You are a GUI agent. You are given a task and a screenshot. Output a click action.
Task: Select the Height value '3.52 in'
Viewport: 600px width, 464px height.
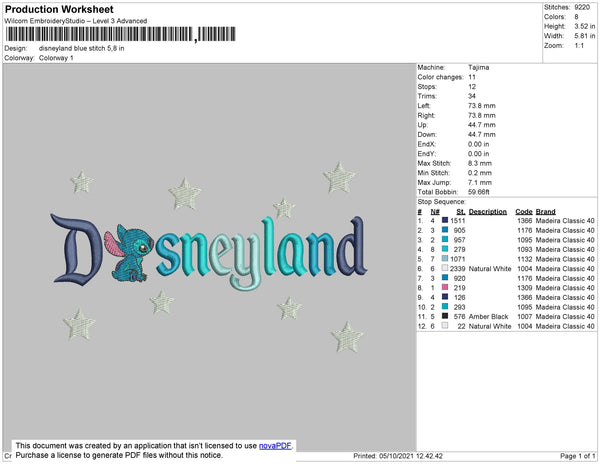pyautogui.click(x=585, y=26)
